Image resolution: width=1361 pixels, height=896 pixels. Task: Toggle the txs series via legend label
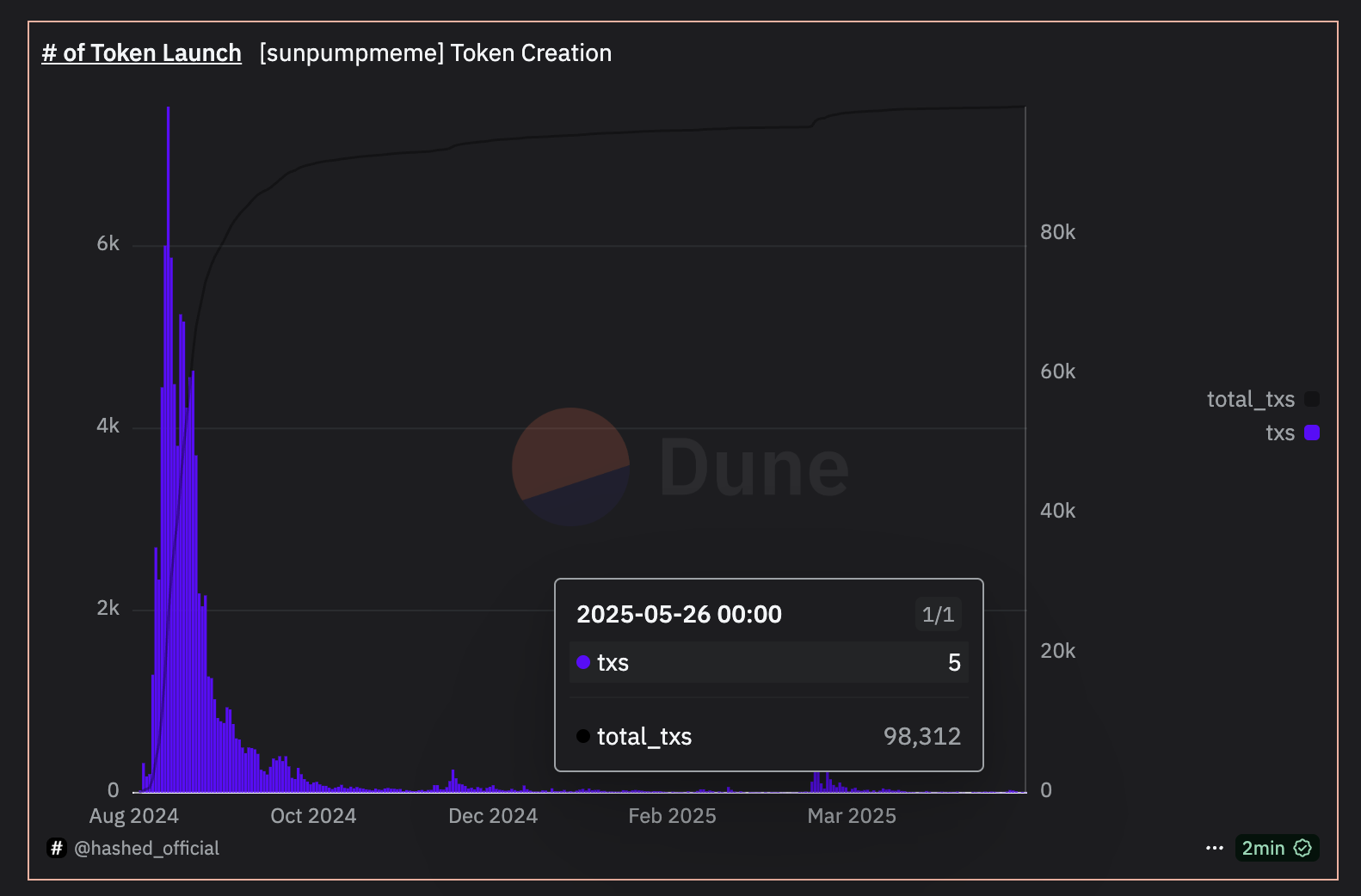tap(1279, 433)
